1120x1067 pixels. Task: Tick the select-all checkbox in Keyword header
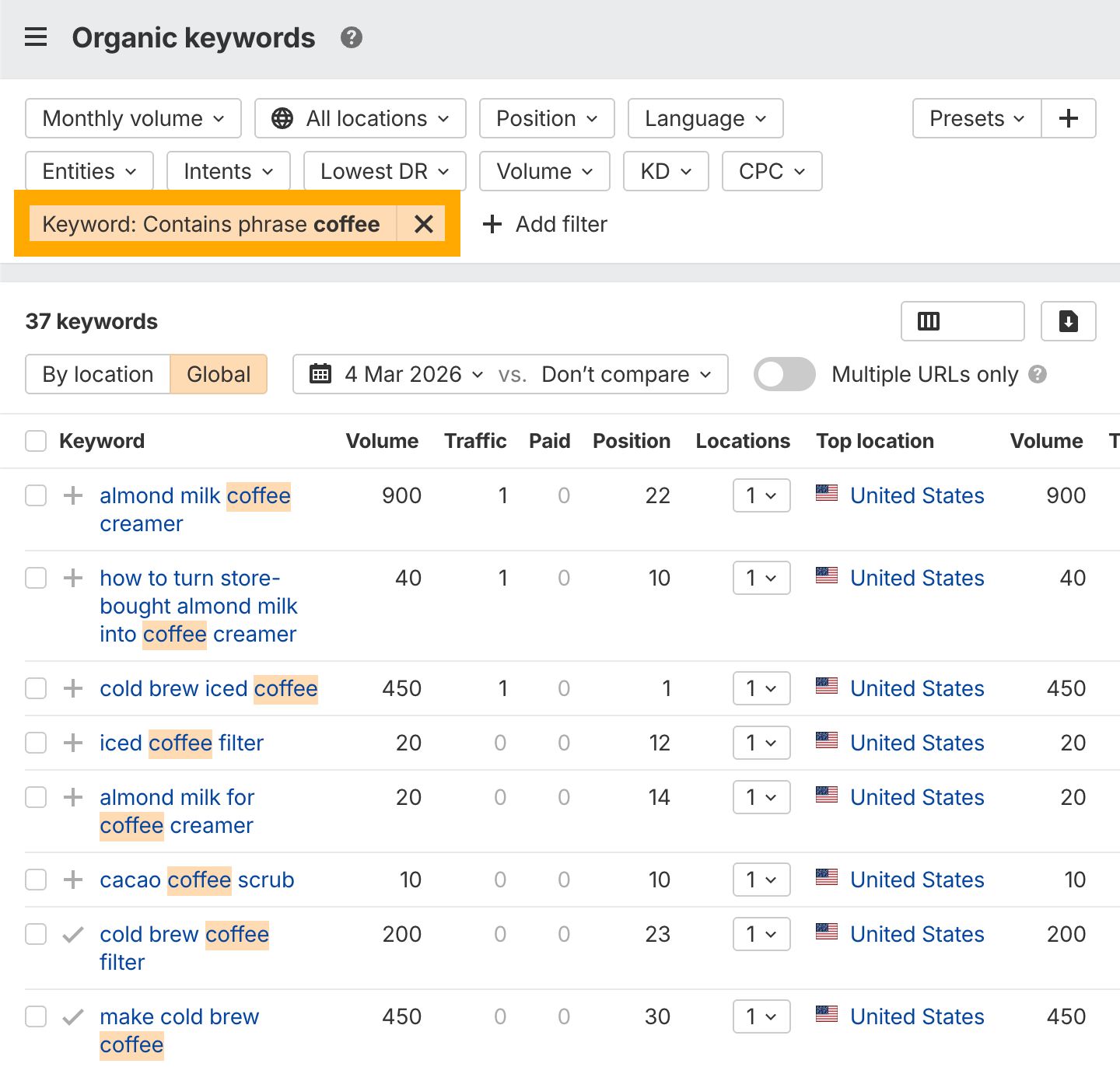pyautogui.click(x=36, y=441)
